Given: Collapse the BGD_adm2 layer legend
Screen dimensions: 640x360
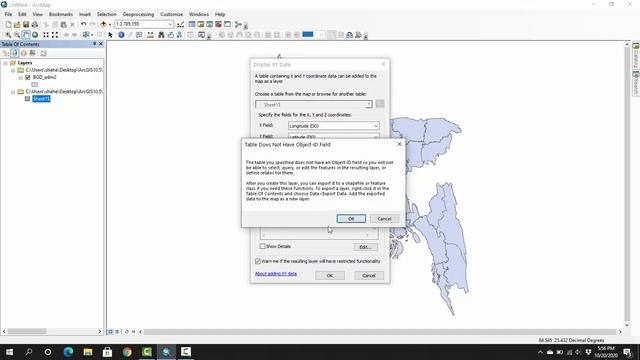Looking at the screenshot, I should point(20,77).
